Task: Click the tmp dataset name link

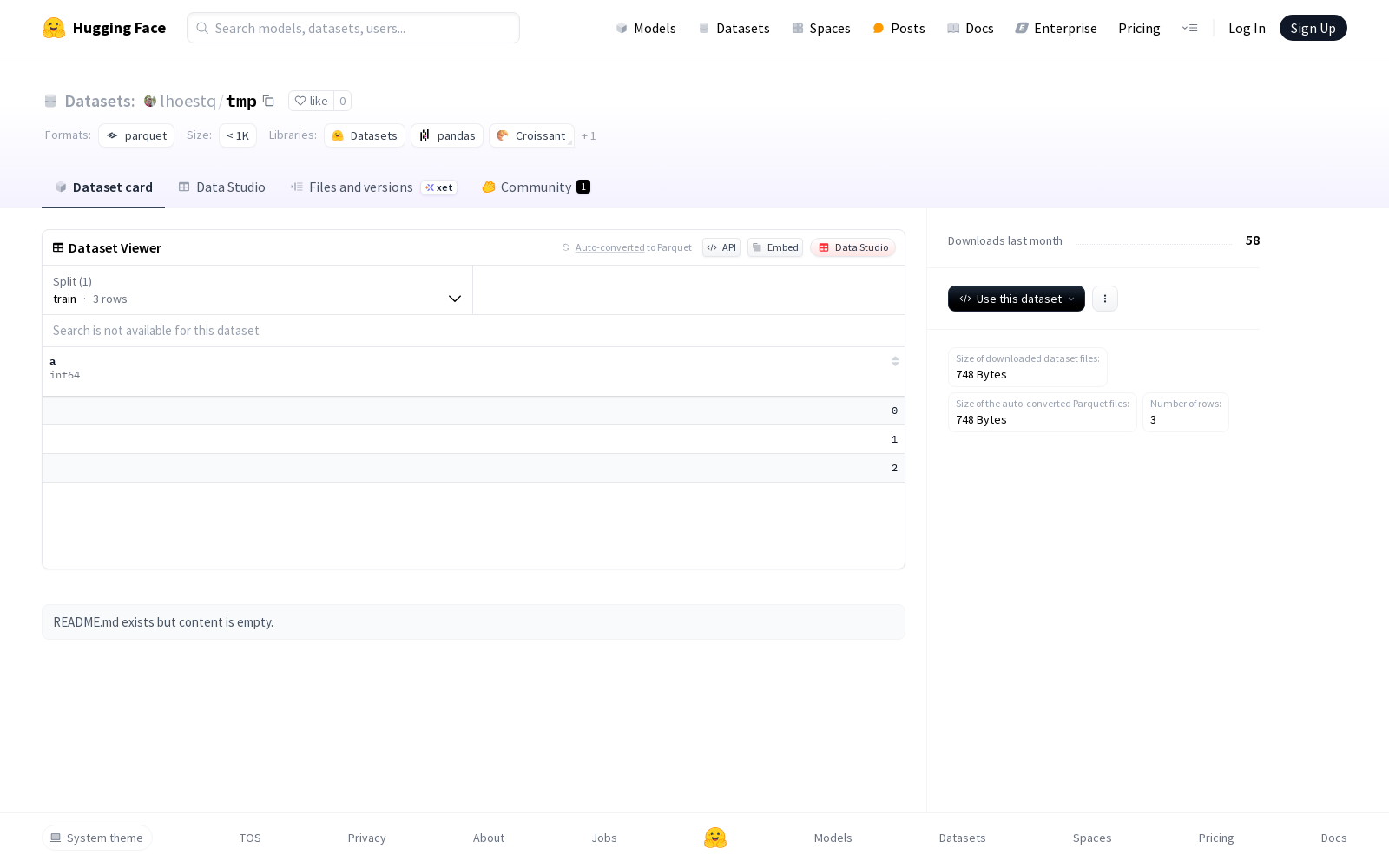Action: pyautogui.click(x=241, y=101)
